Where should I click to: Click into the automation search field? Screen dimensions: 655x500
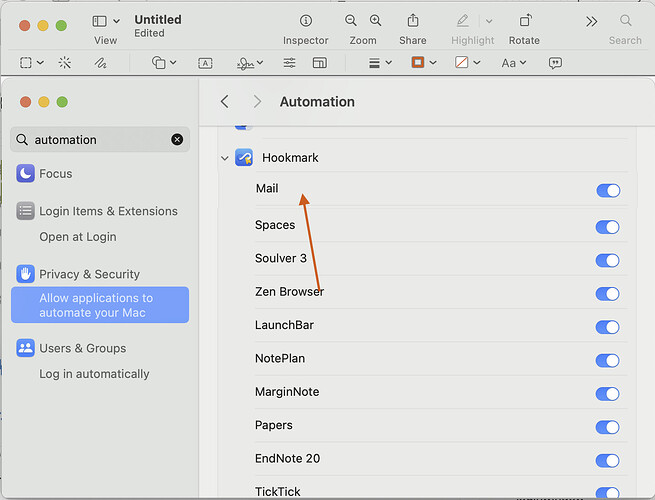(100, 140)
